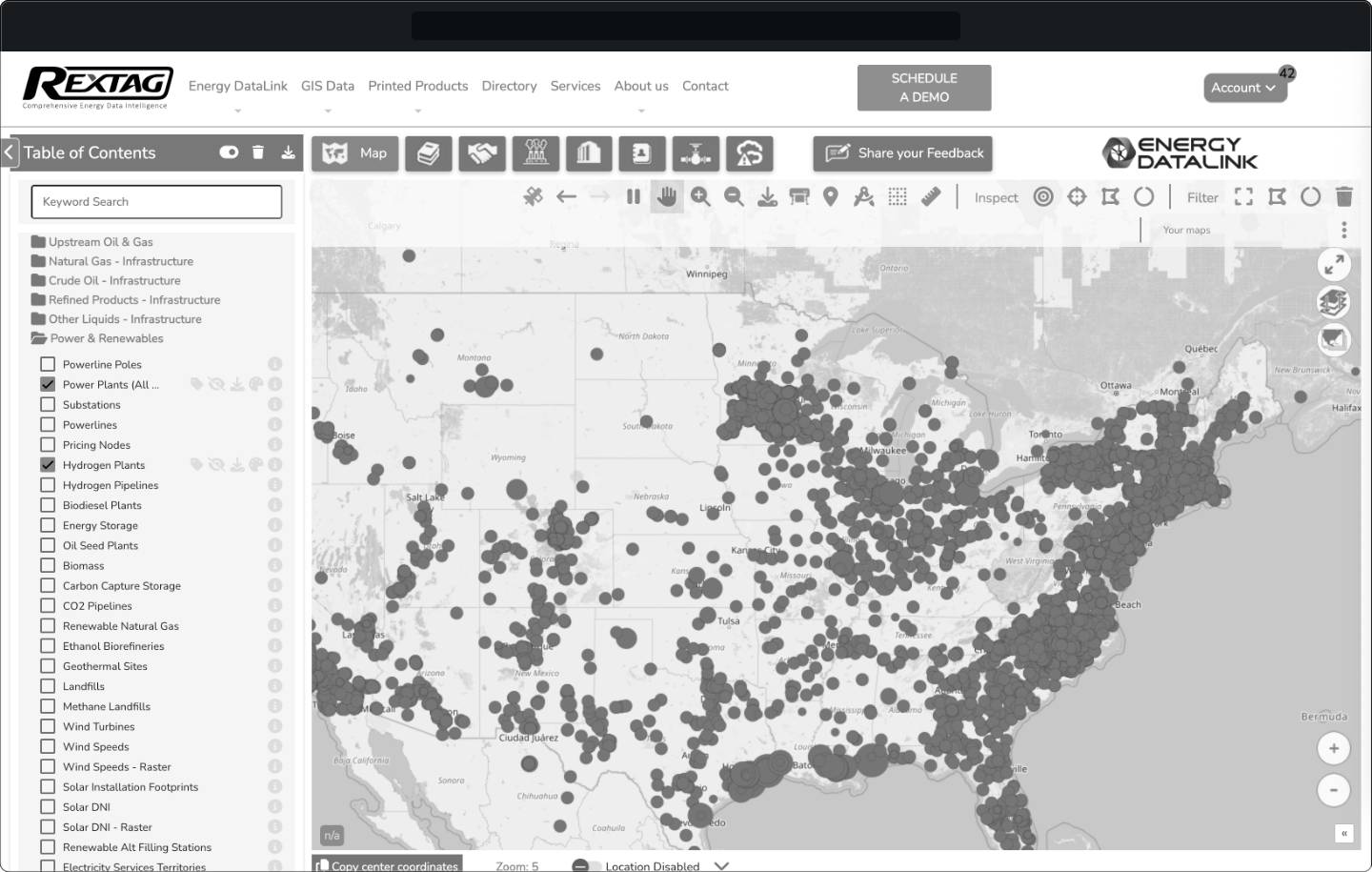Screen dimensions: 1372x872
Task: Click the Schedule a Demo button
Action: (923, 88)
